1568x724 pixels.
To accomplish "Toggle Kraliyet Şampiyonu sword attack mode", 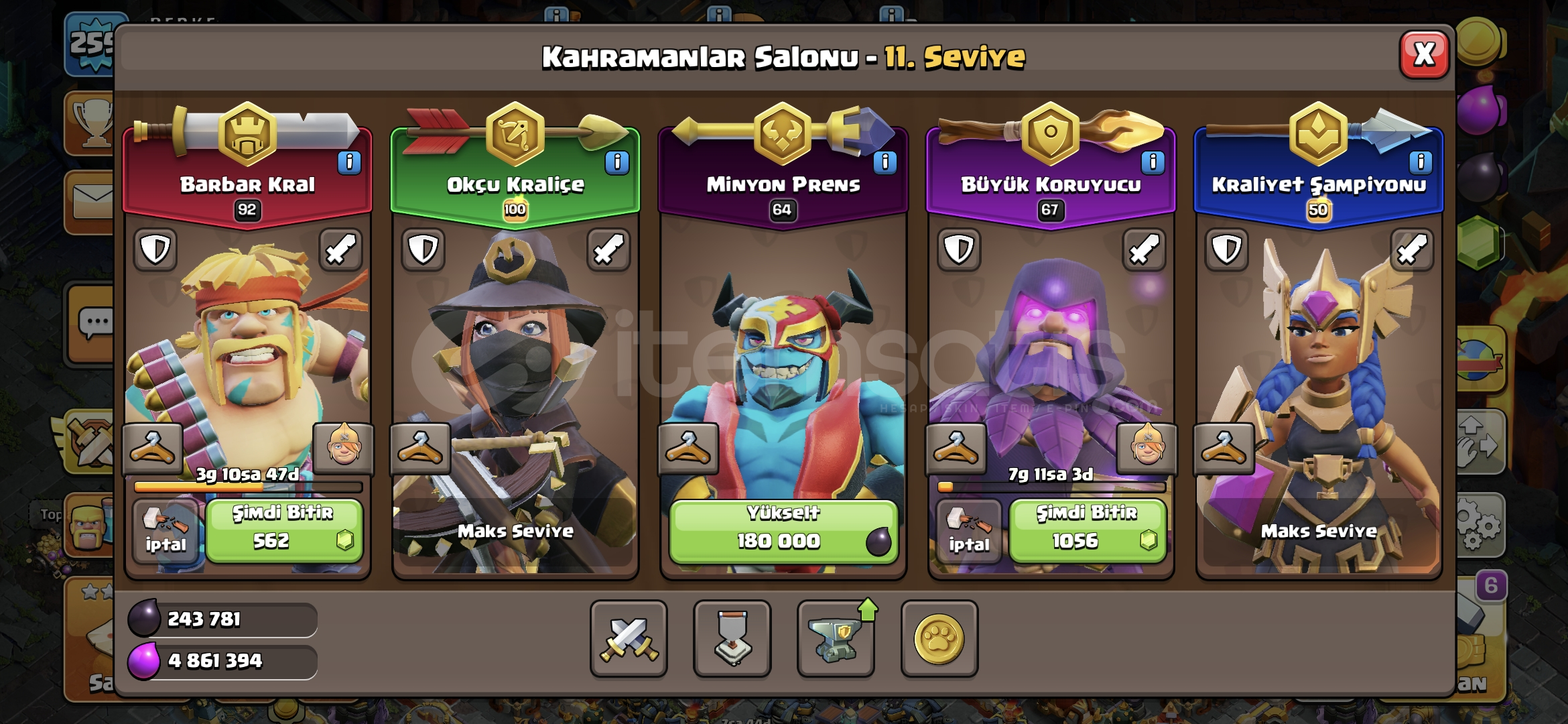I will (x=1412, y=249).
